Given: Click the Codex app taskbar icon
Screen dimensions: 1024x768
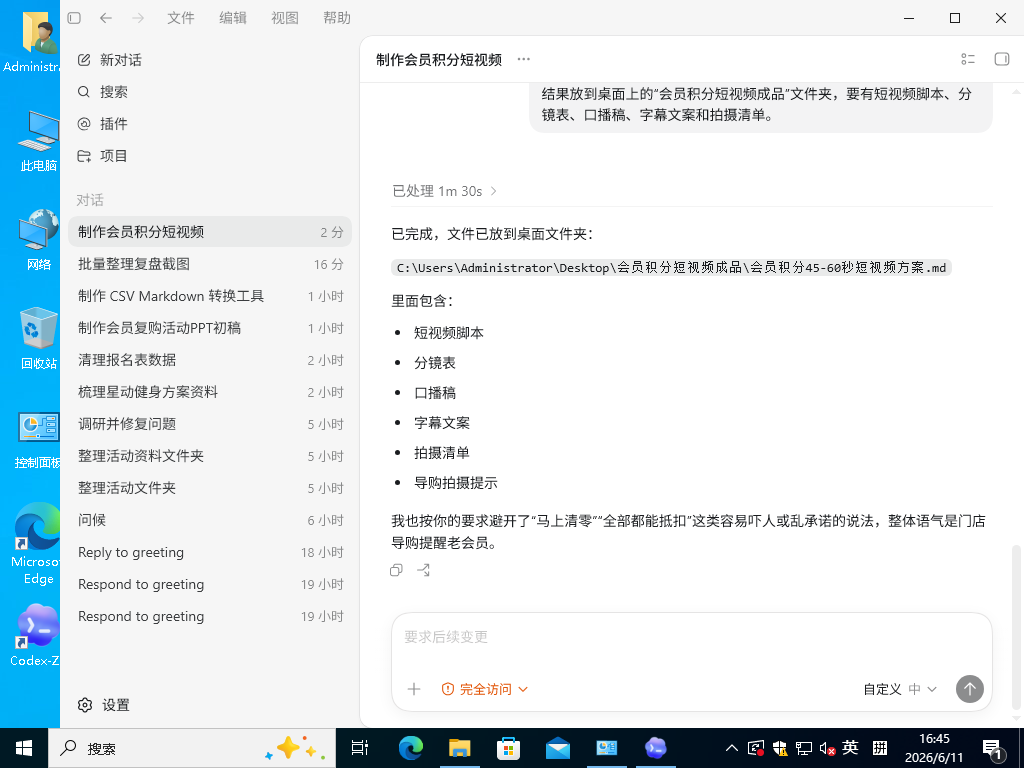Looking at the screenshot, I should pyautogui.click(x=656, y=748).
